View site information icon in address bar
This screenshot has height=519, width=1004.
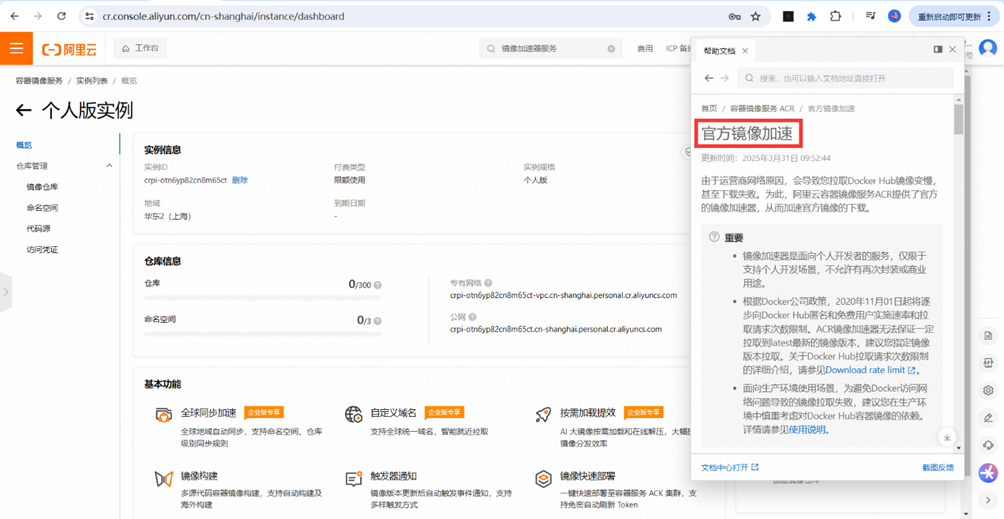coord(90,17)
